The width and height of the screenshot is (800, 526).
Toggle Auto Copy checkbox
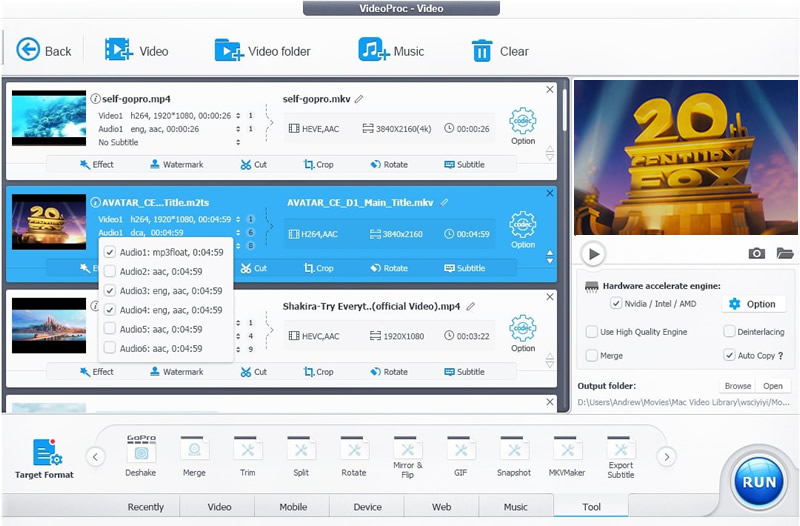pos(729,355)
